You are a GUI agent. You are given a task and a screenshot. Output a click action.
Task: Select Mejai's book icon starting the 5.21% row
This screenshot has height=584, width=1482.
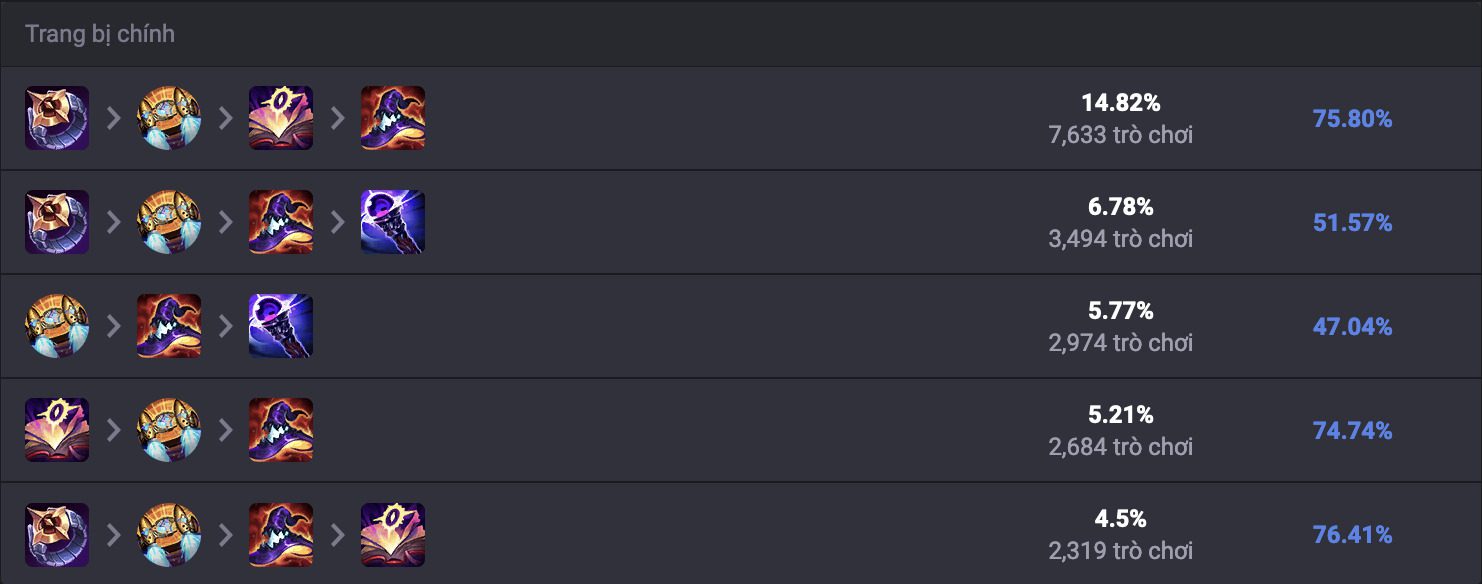[x=57, y=430]
